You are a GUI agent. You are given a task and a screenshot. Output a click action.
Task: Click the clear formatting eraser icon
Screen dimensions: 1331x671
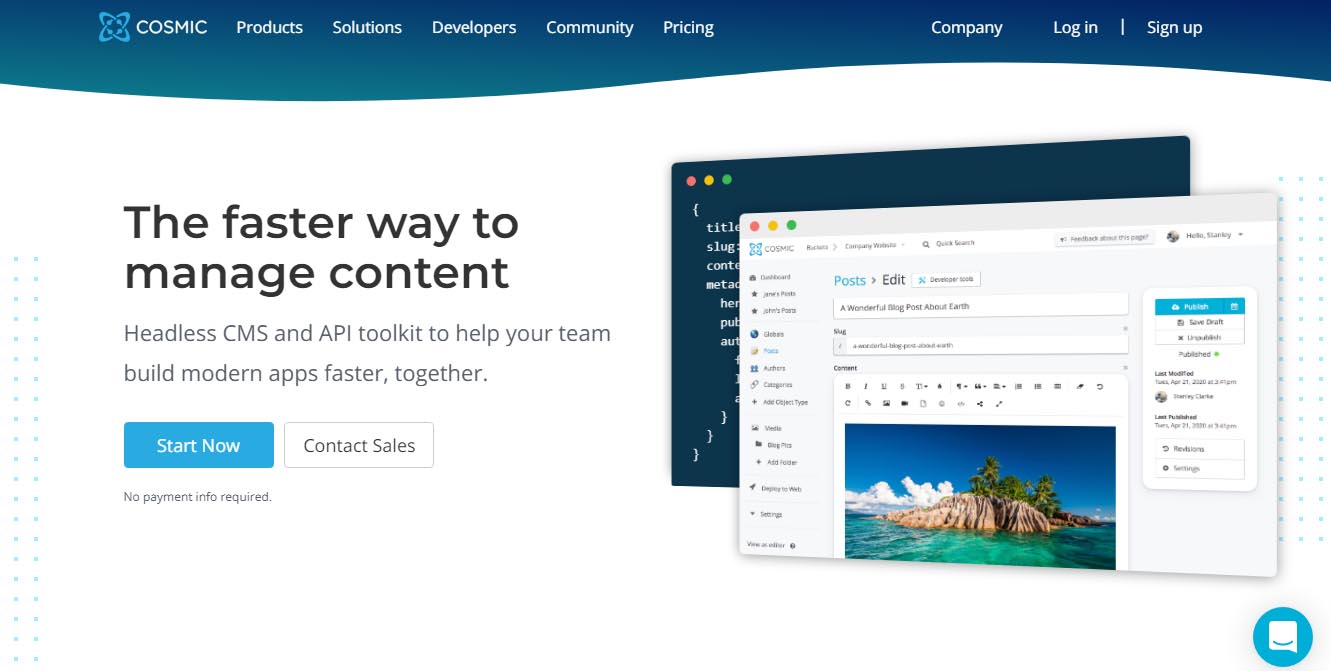tap(1080, 386)
